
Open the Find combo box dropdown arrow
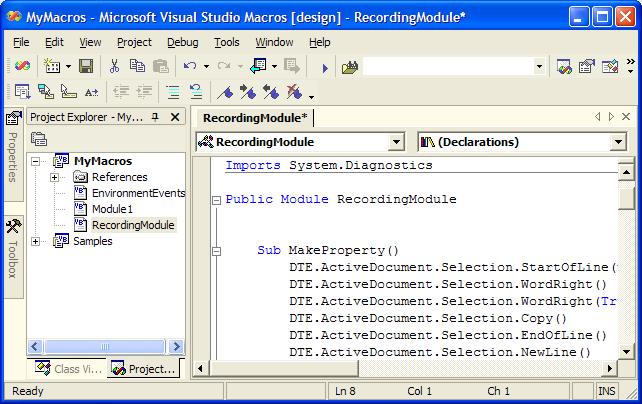coord(539,66)
